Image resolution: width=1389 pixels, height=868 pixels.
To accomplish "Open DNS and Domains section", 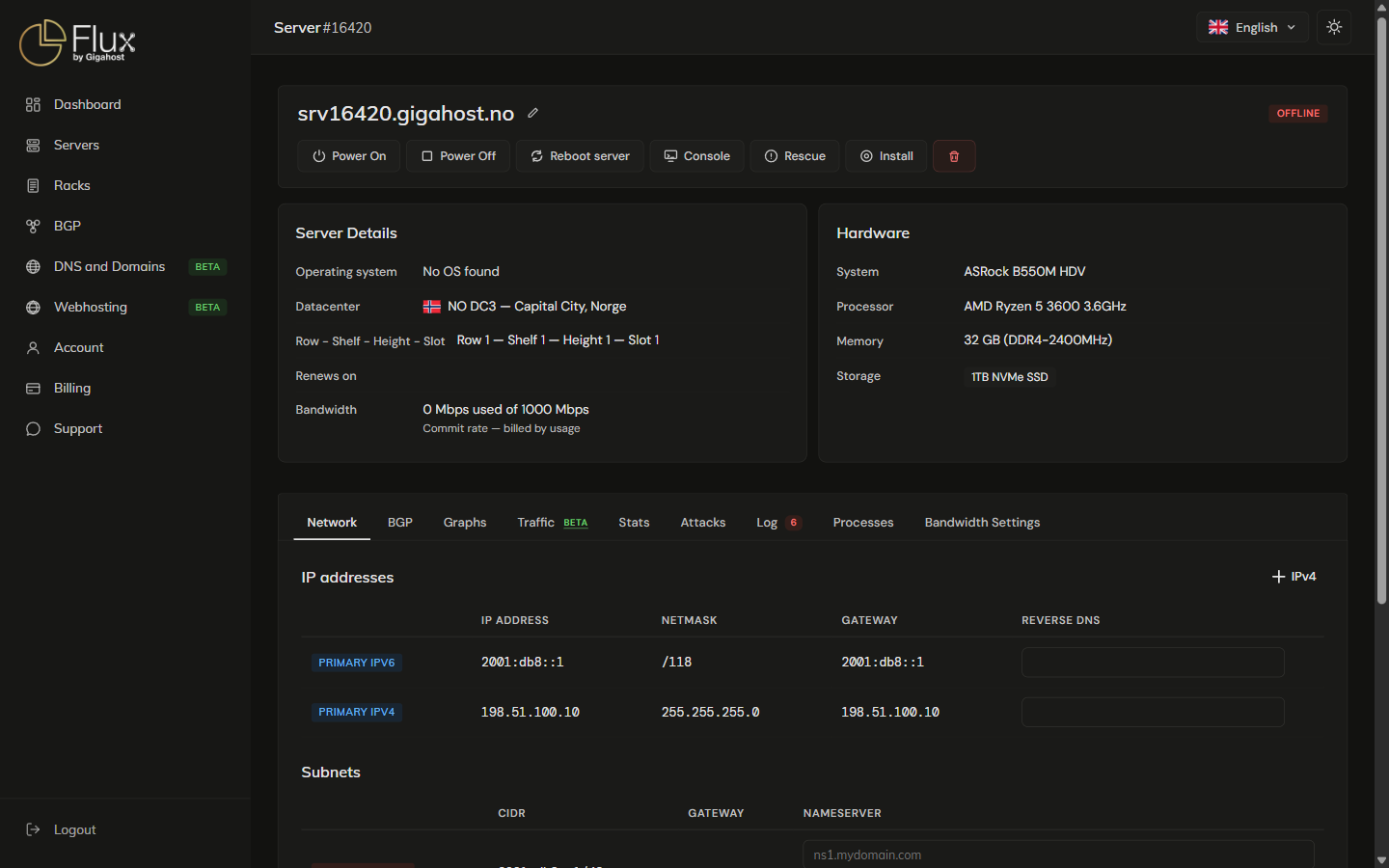I will 125,266.
